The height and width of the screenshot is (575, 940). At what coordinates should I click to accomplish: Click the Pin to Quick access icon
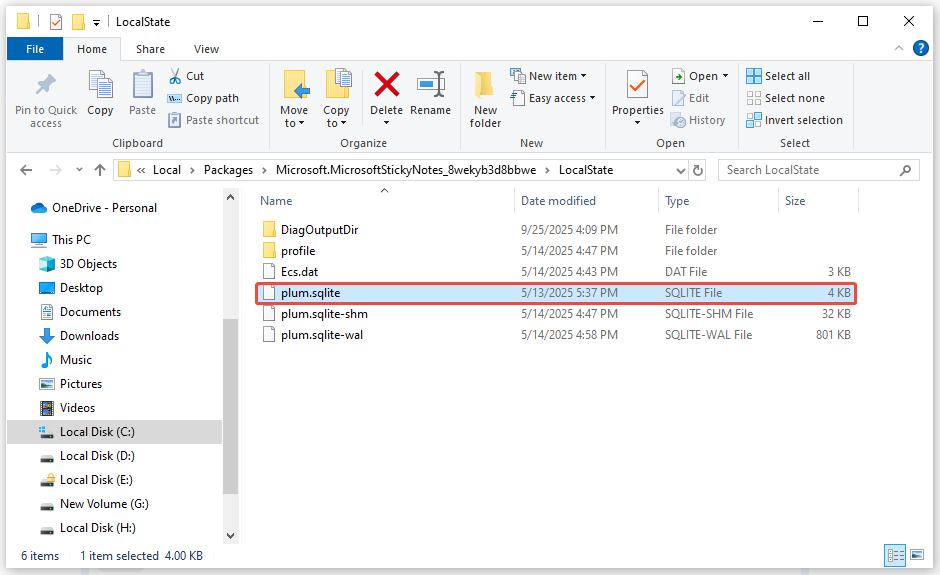coord(46,85)
